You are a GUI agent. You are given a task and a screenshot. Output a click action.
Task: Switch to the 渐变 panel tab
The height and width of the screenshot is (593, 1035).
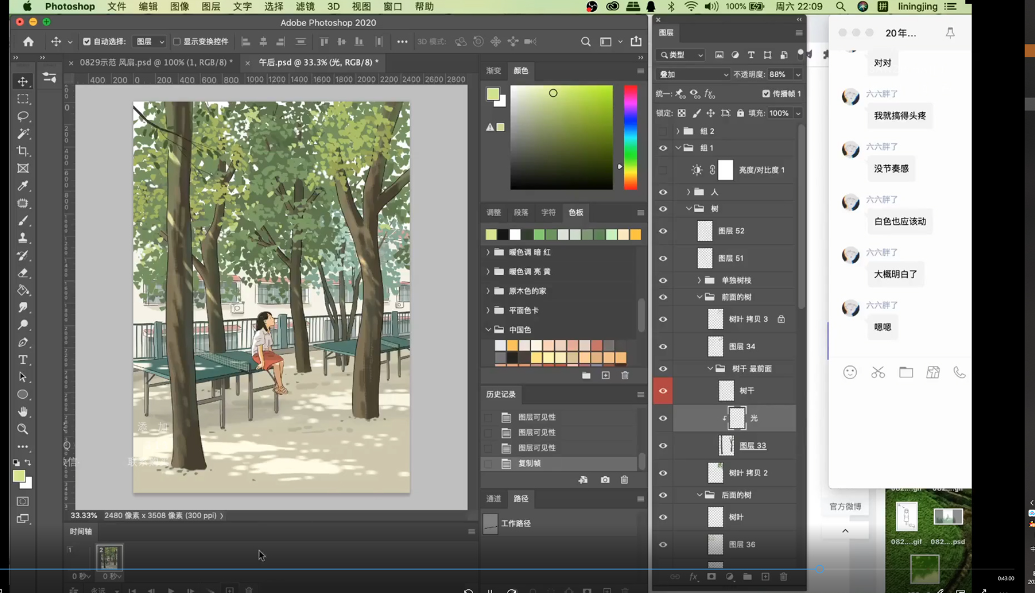[494, 71]
